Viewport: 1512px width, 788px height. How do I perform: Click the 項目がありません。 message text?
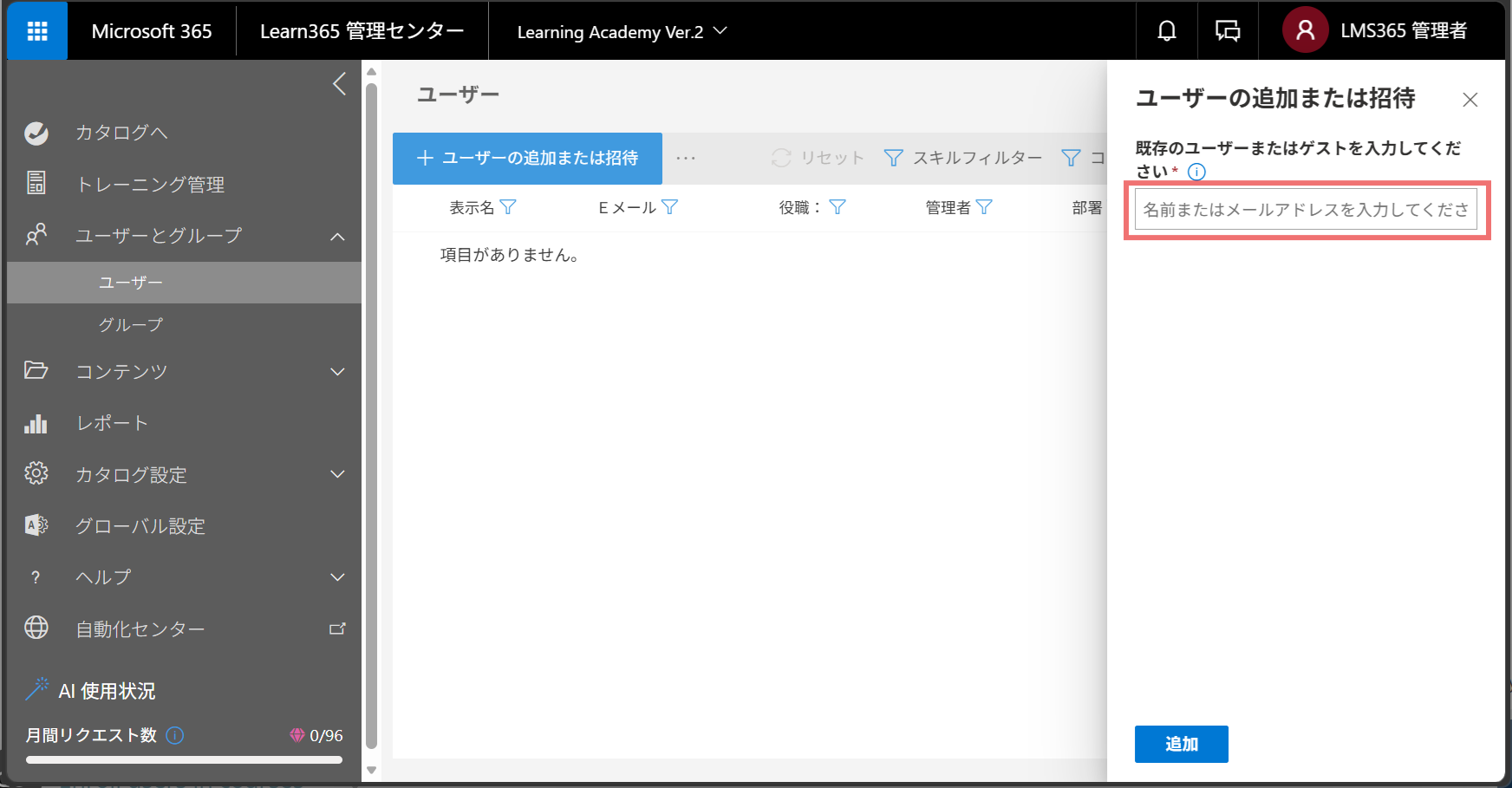pyautogui.click(x=510, y=255)
